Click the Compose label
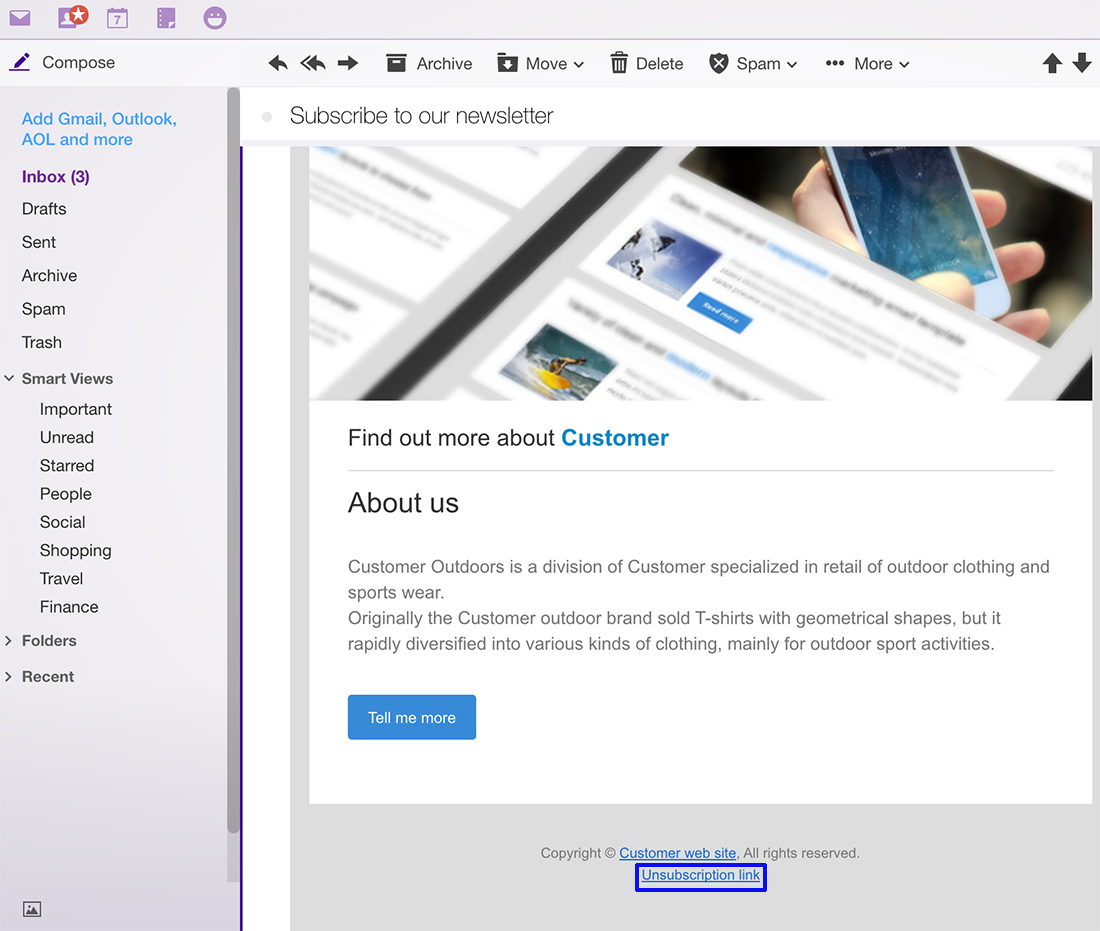 (x=79, y=62)
